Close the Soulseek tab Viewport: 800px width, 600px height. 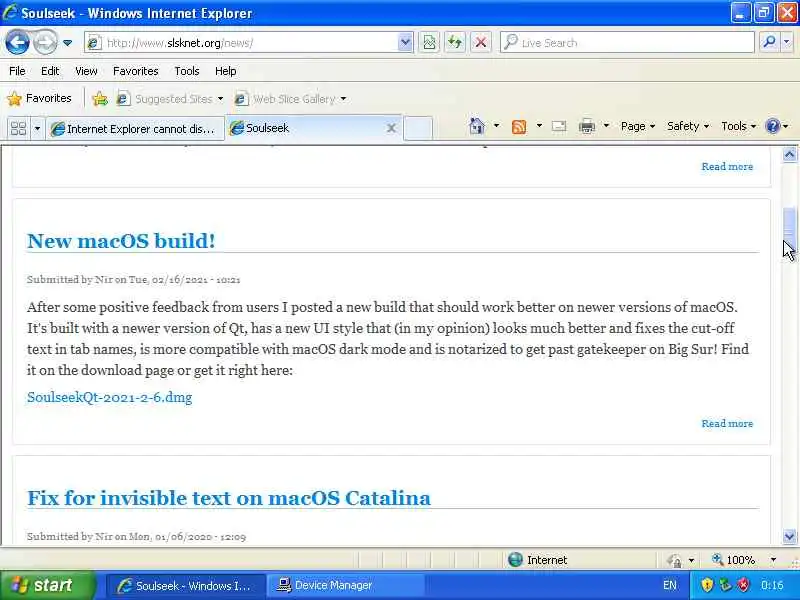pyautogui.click(x=391, y=128)
